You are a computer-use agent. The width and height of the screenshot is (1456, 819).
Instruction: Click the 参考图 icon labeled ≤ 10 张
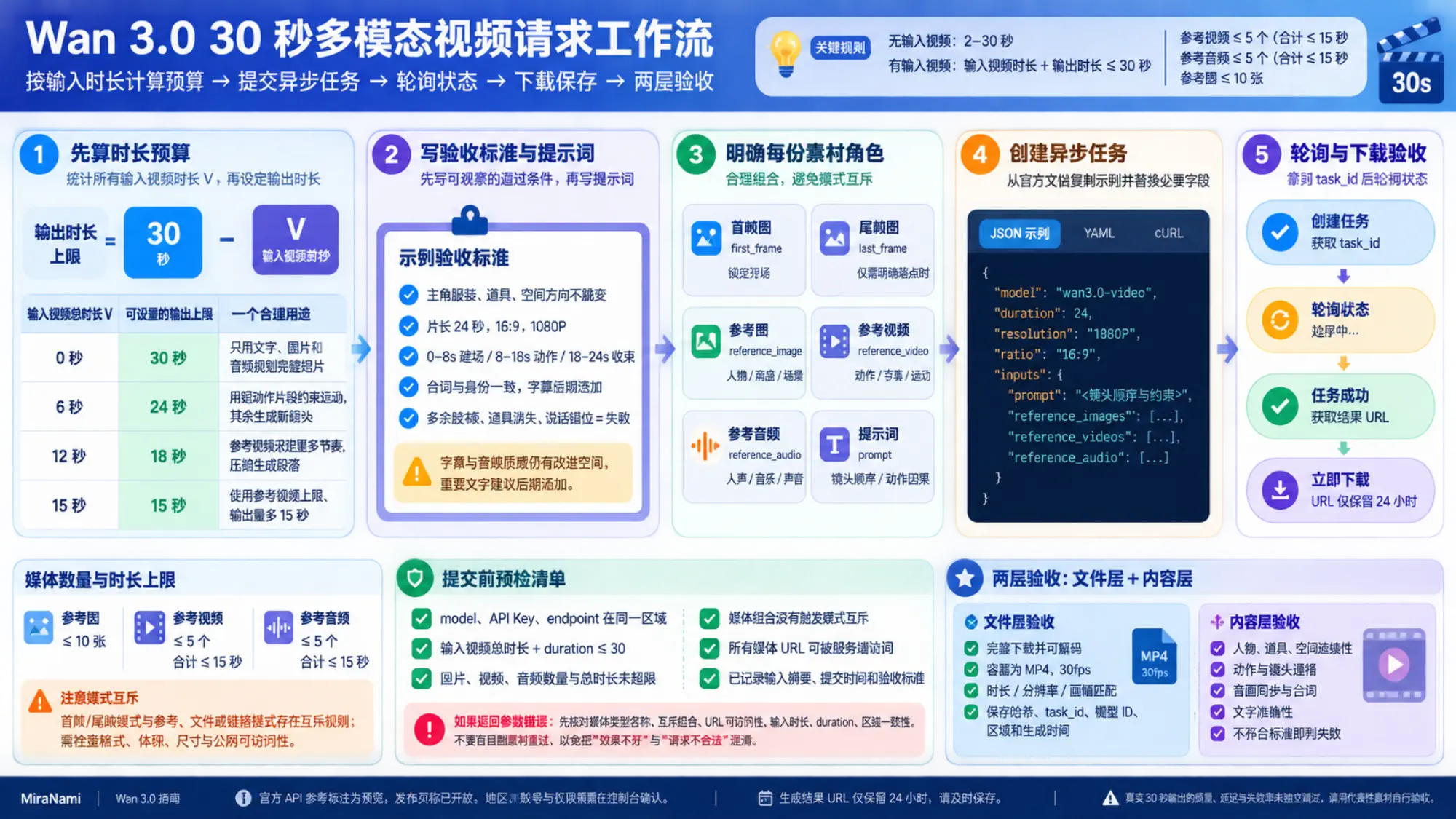pos(39,628)
